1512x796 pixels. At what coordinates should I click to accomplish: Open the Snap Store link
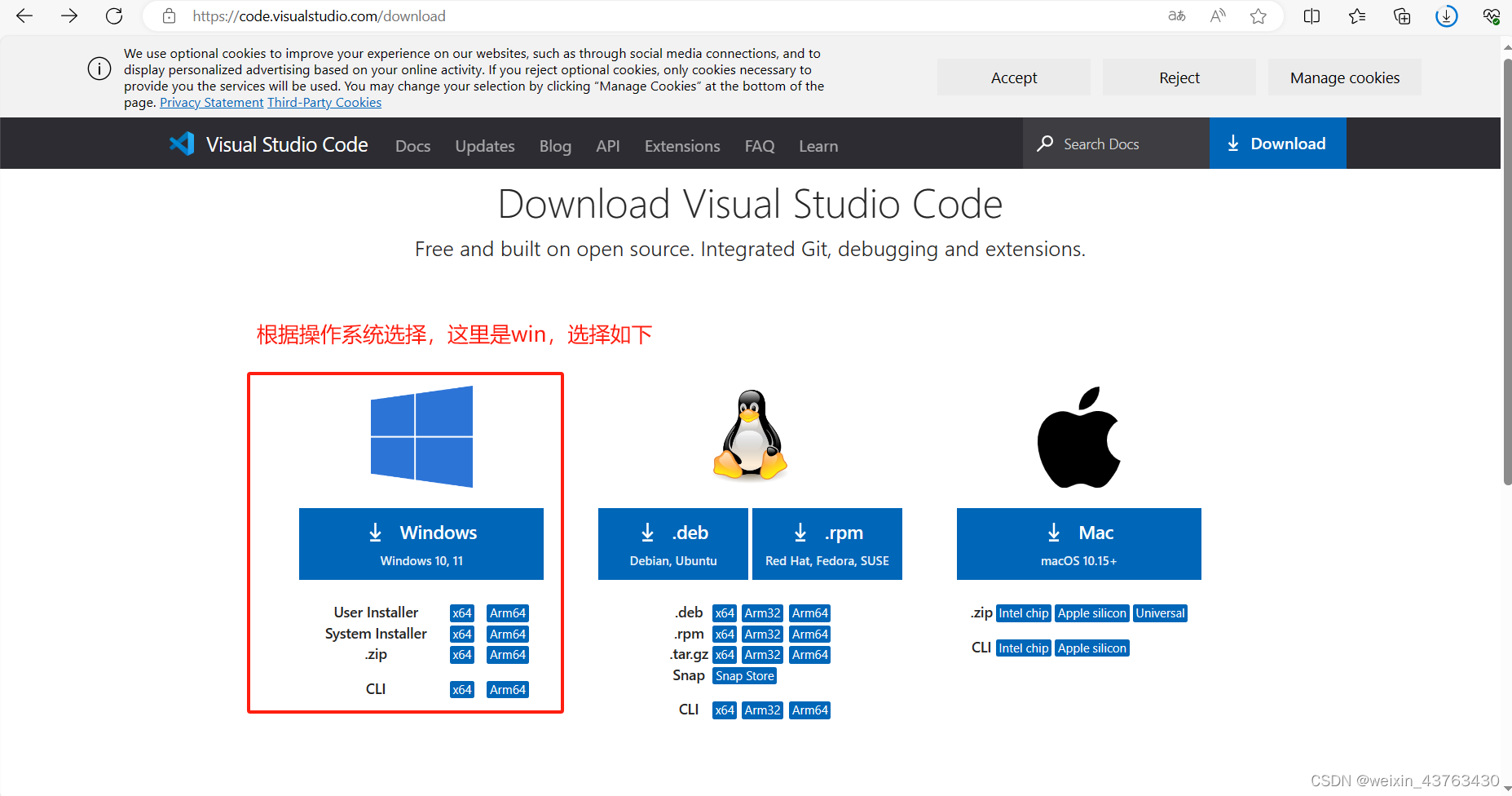point(745,676)
